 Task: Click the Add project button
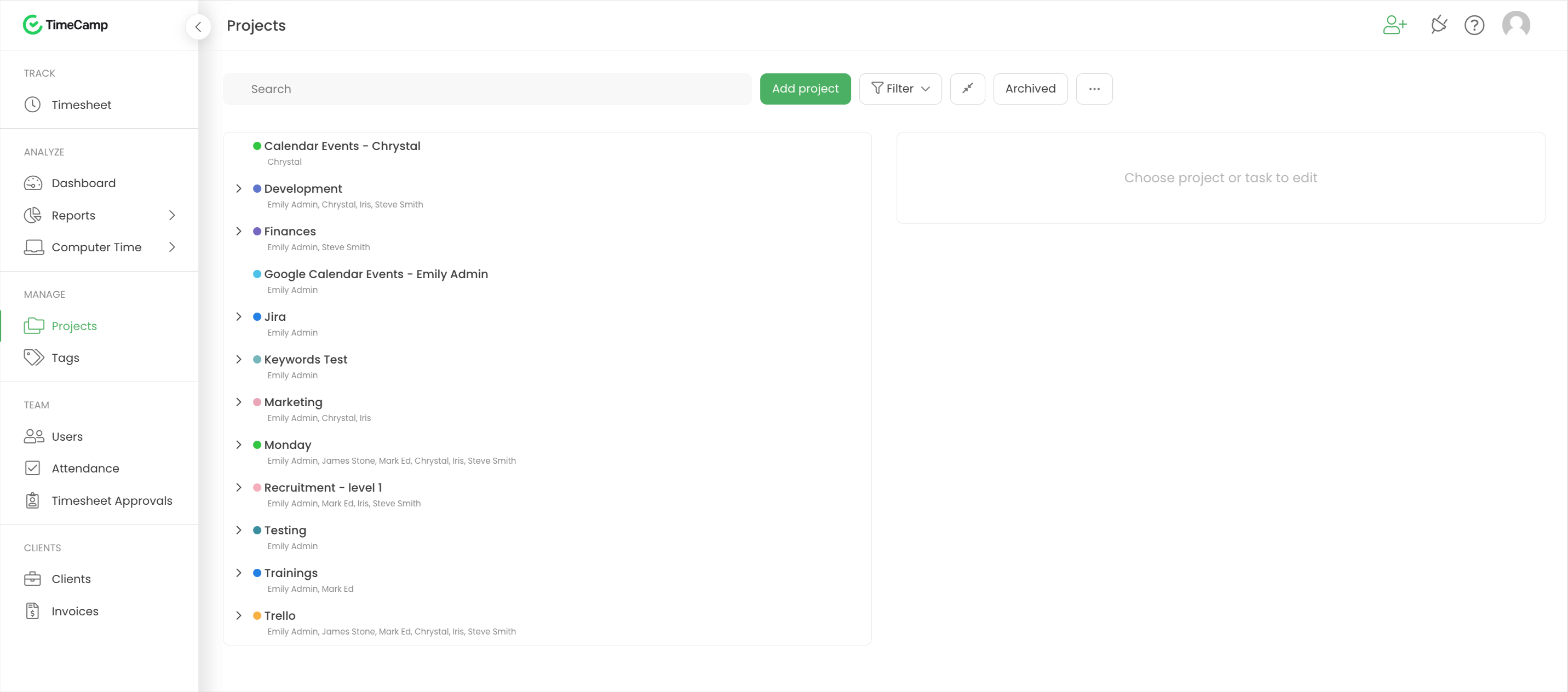[x=805, y=89]
